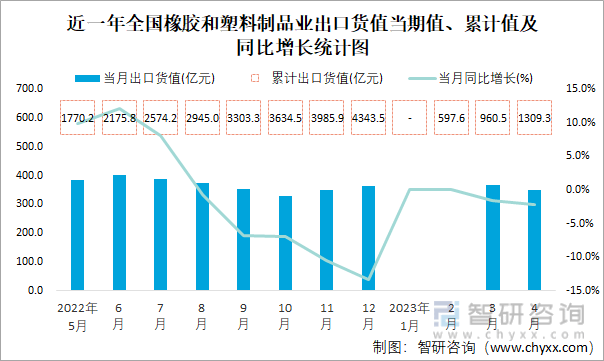Click the left axis value 500.0
Viewport: 604px width, 361px height.
click(x=29, y=146)
